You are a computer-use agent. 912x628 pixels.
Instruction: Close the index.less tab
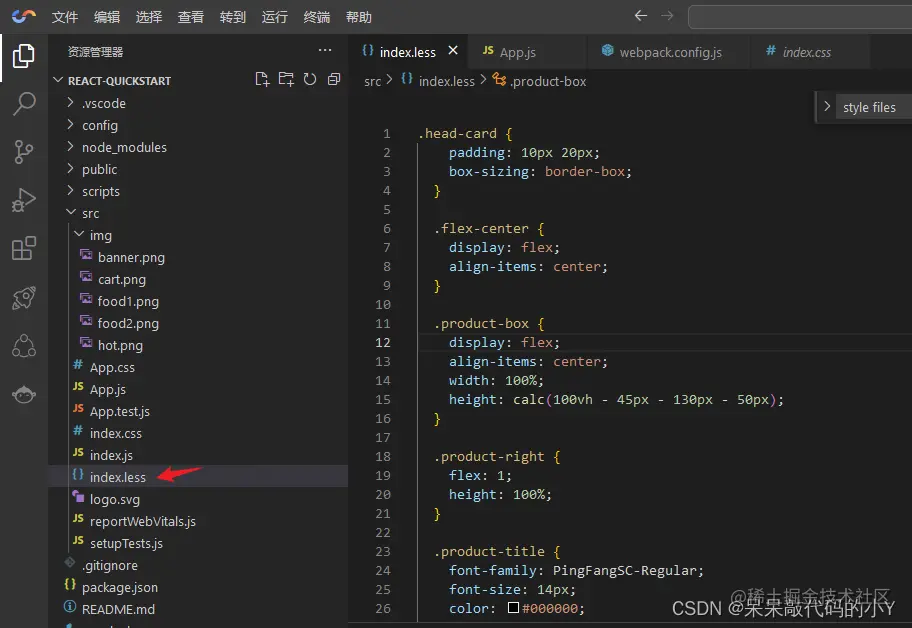click(x=453, y=51)
